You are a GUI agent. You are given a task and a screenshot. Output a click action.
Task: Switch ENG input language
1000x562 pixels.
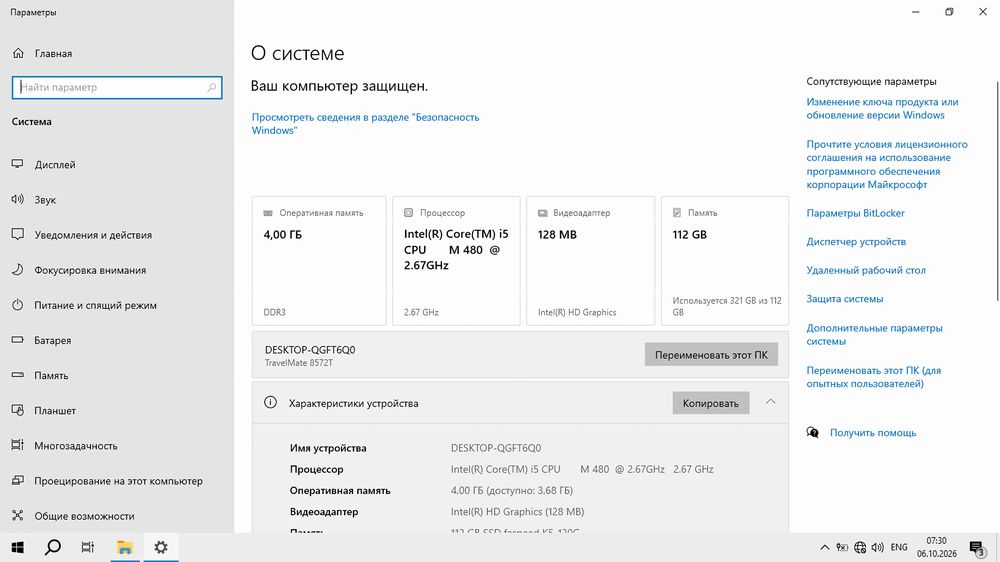[899, 547]
